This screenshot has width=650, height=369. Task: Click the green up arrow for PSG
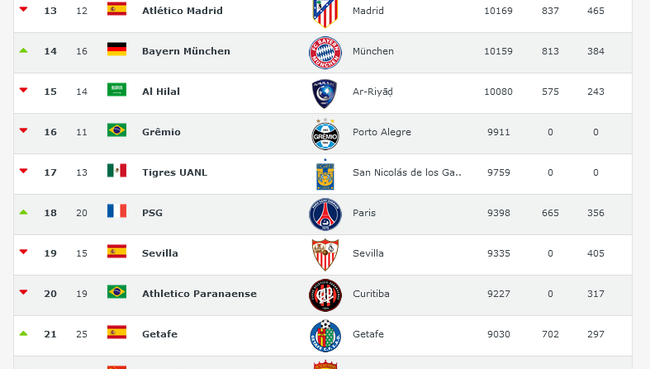[x=24, y=212]
